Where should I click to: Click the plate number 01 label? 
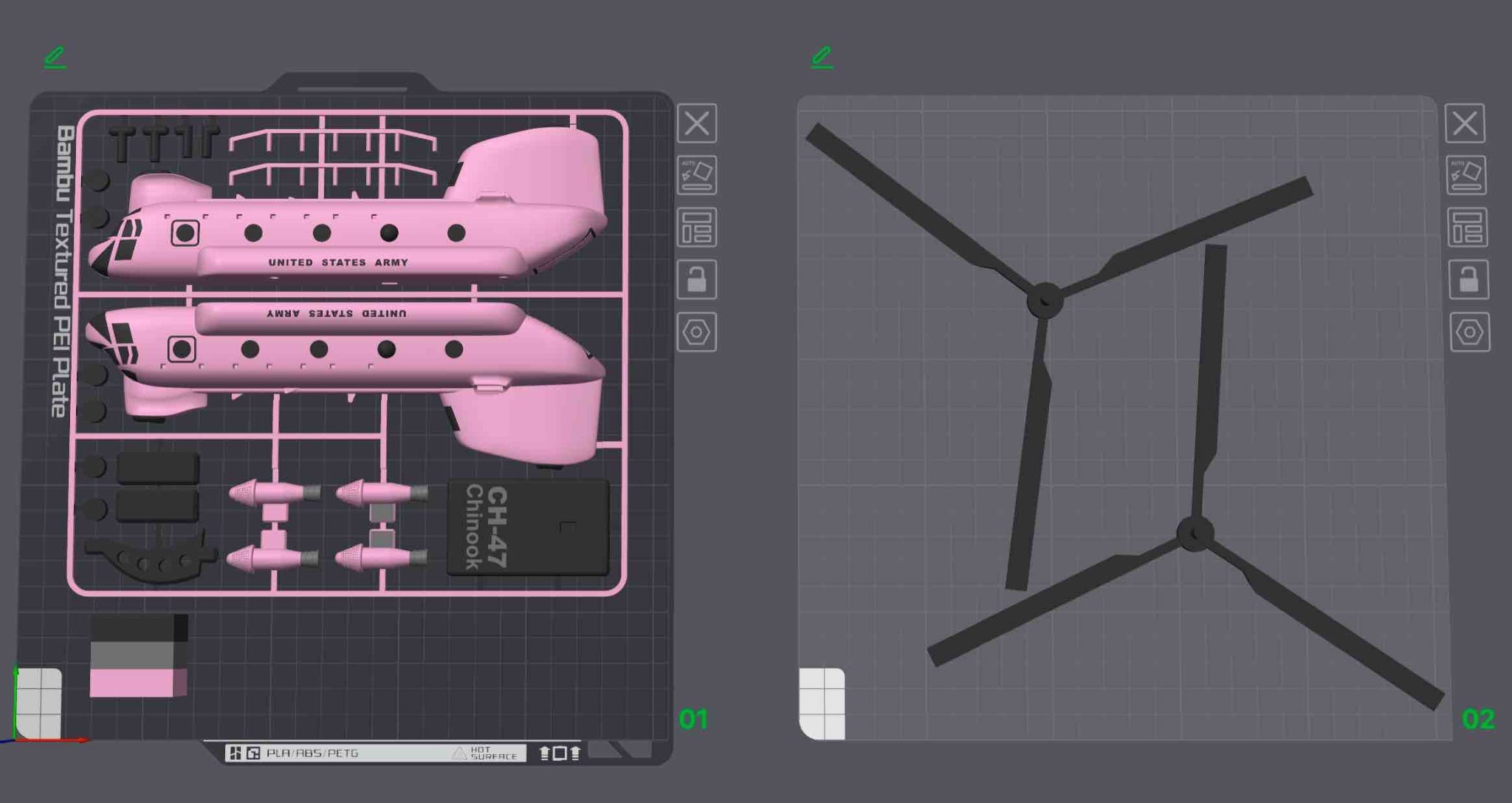[x=693, y=719]
